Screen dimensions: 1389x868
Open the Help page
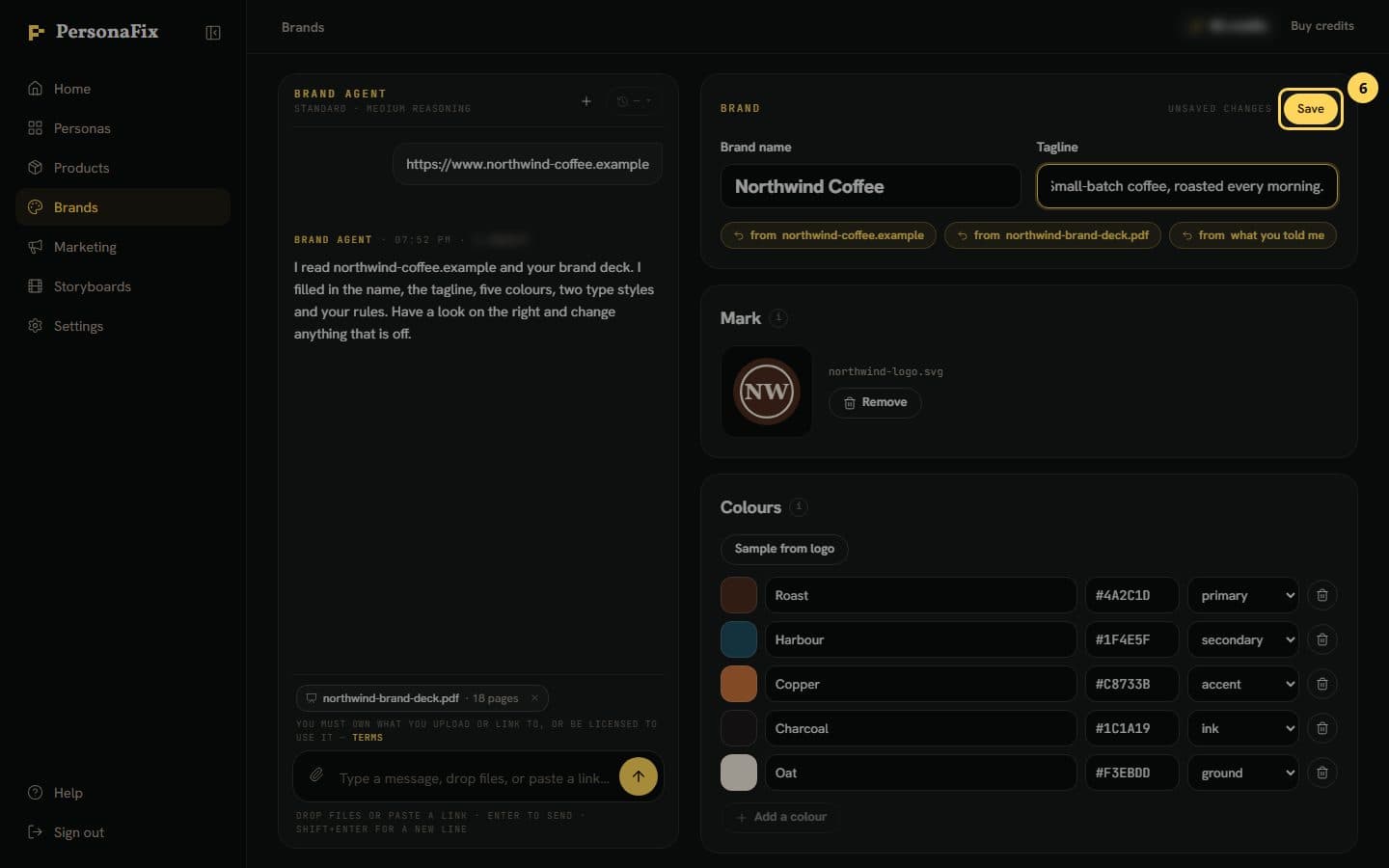click(123, 793)
